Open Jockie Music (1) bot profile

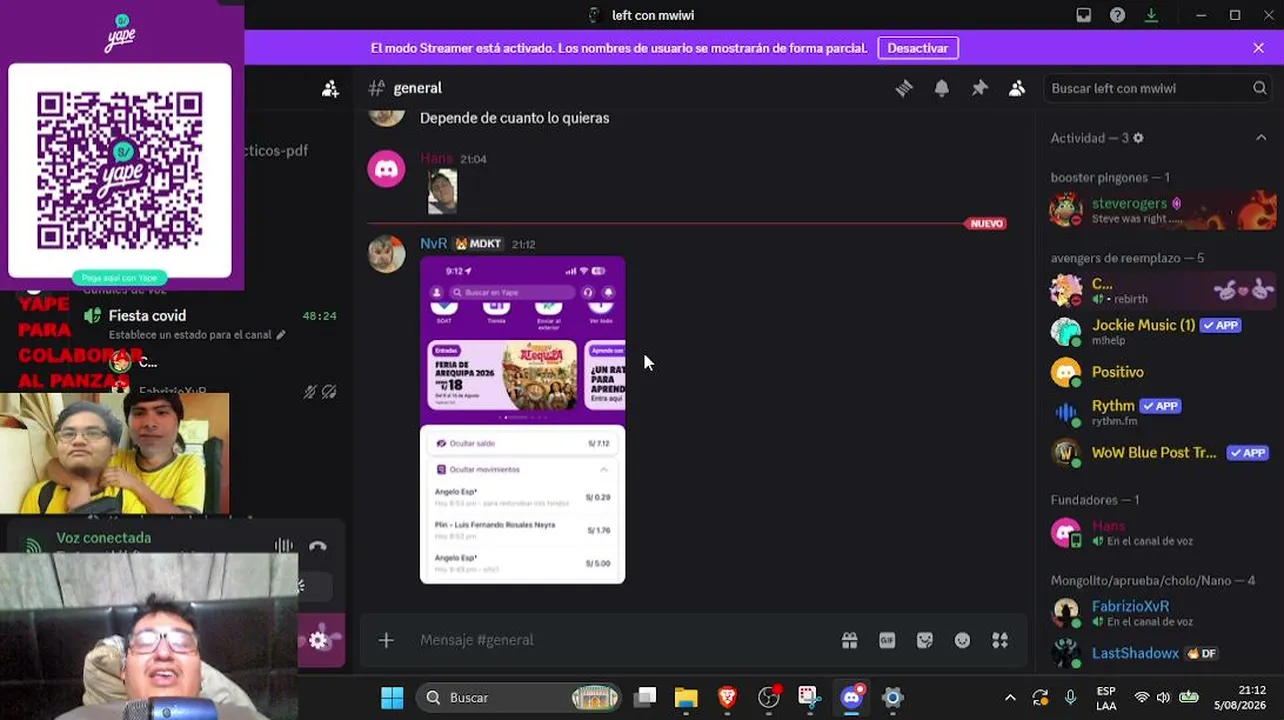click(x=1163, y=332)
